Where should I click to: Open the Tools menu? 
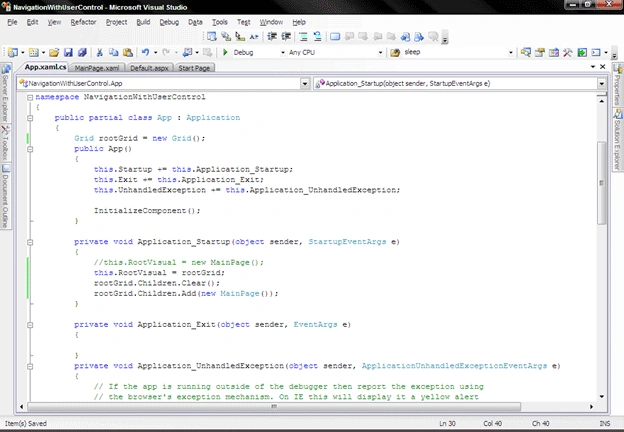(220, 22)
